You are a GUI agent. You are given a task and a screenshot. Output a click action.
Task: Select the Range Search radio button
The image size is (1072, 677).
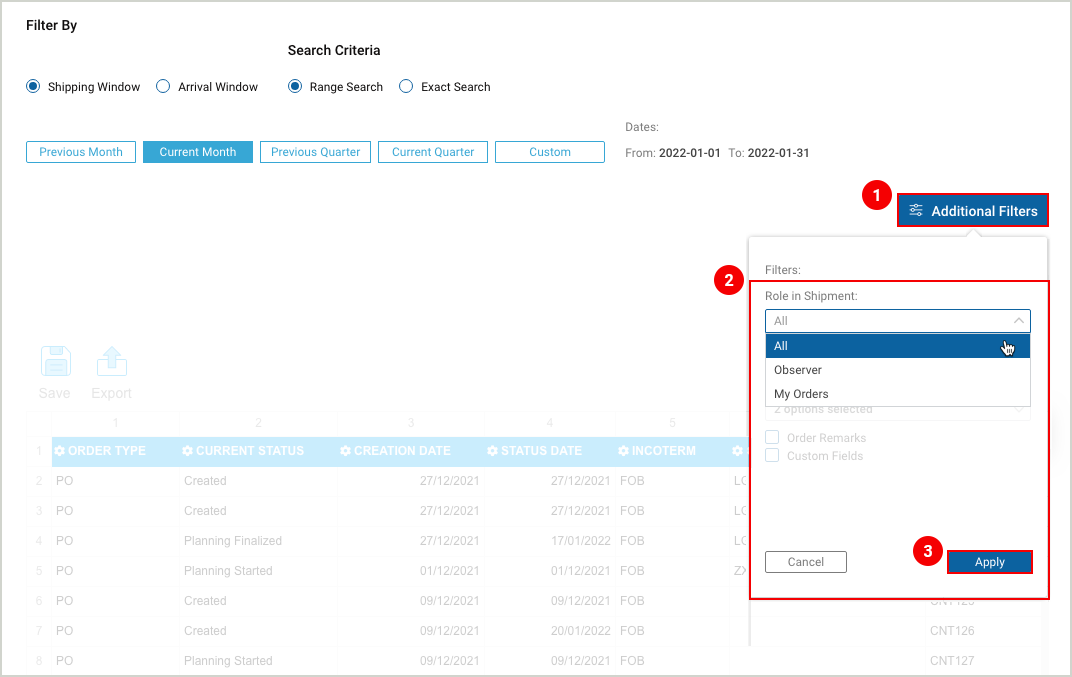point(295,86)
